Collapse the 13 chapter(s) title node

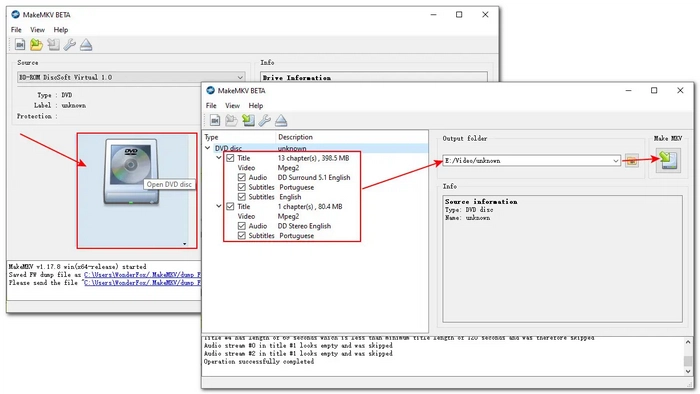tap(219, 158)
